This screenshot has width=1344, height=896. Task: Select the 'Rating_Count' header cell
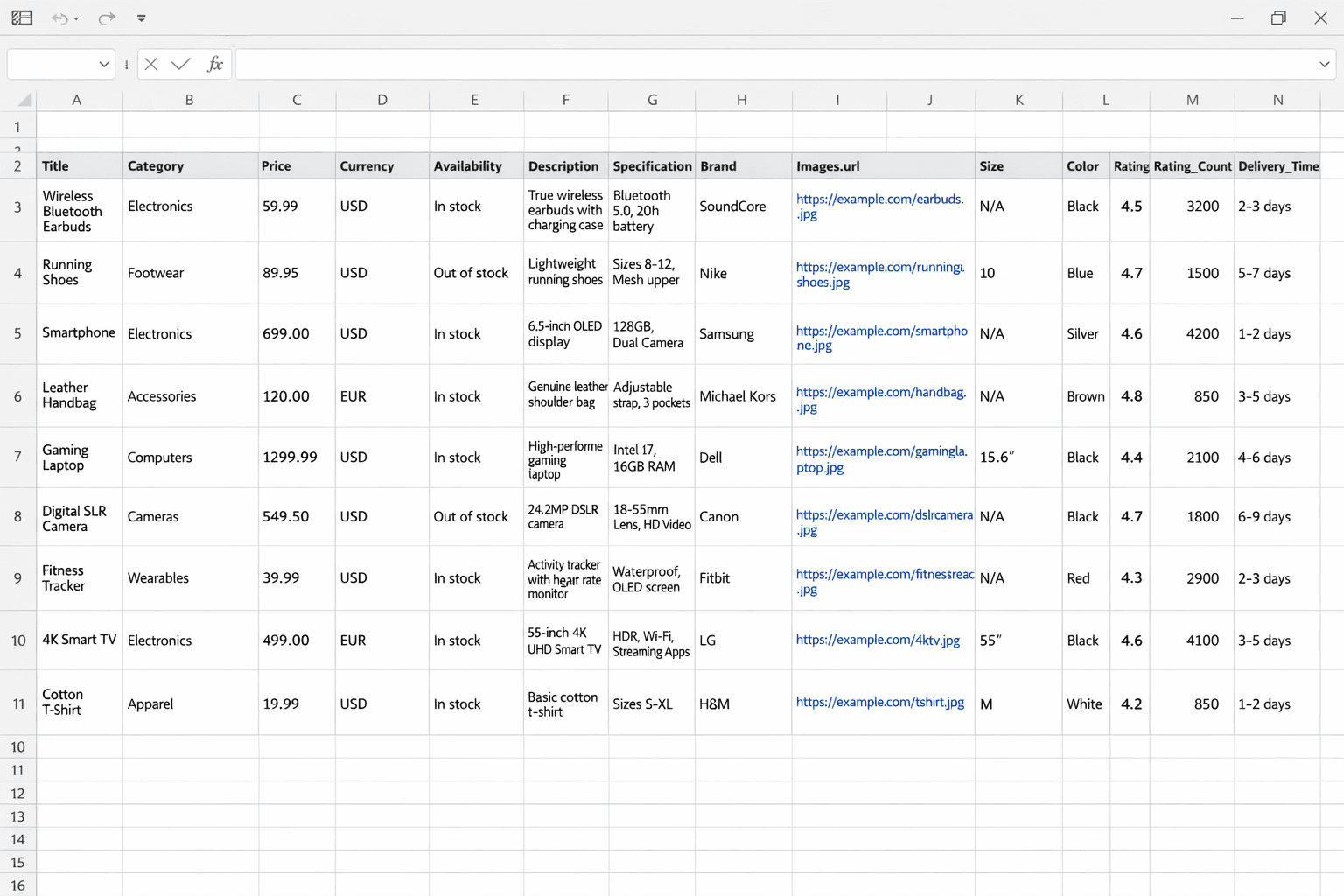1192,166
